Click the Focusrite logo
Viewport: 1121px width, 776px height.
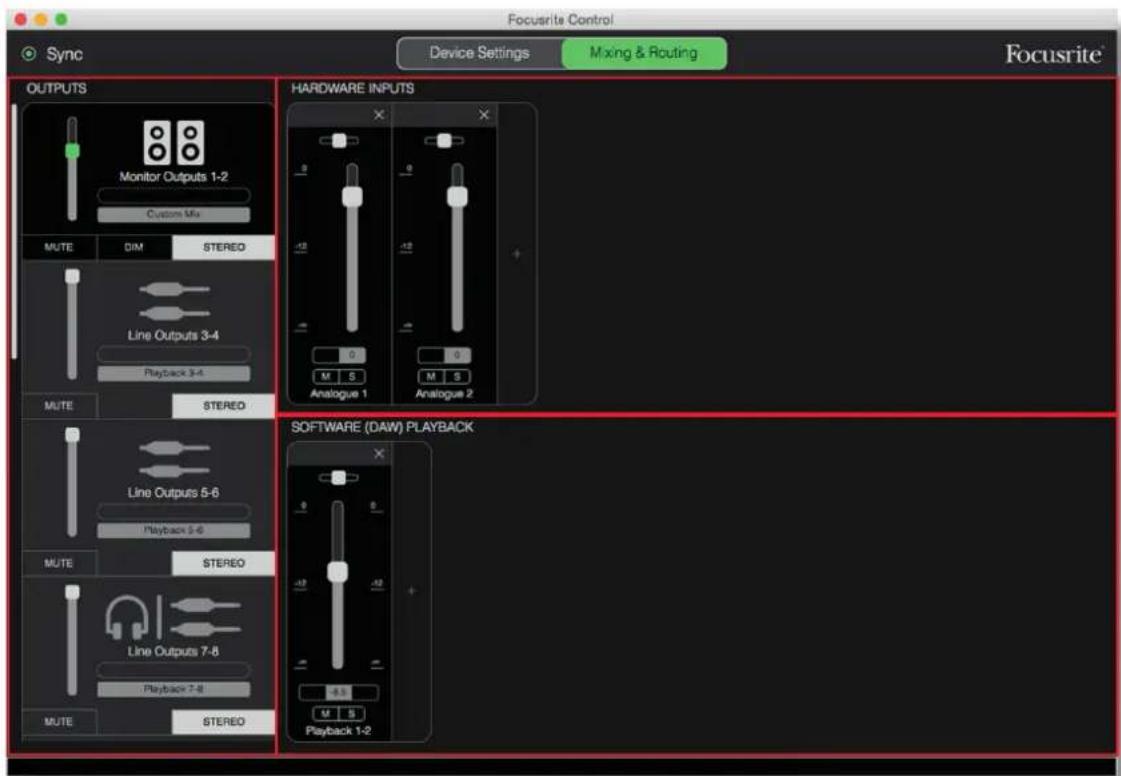[1054, 54]
